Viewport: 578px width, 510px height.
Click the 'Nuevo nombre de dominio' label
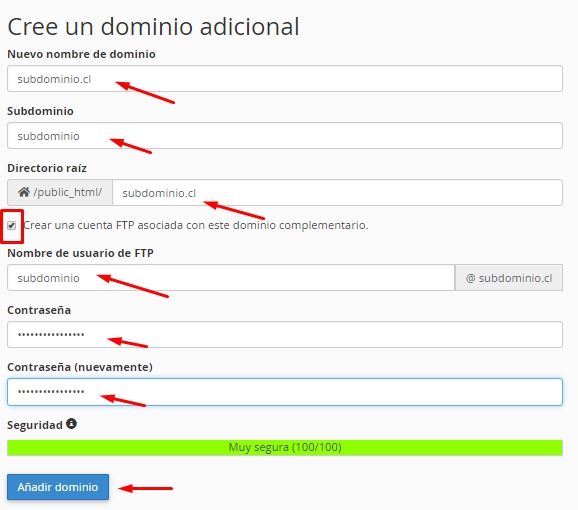point(81,54)
